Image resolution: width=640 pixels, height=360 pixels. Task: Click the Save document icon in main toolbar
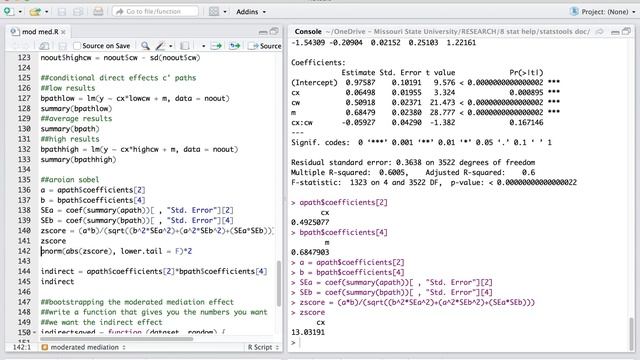62,12
